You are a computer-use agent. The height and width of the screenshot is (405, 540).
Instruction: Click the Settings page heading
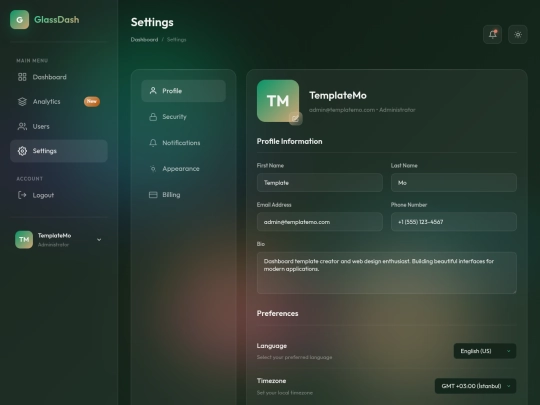[152, 22]
